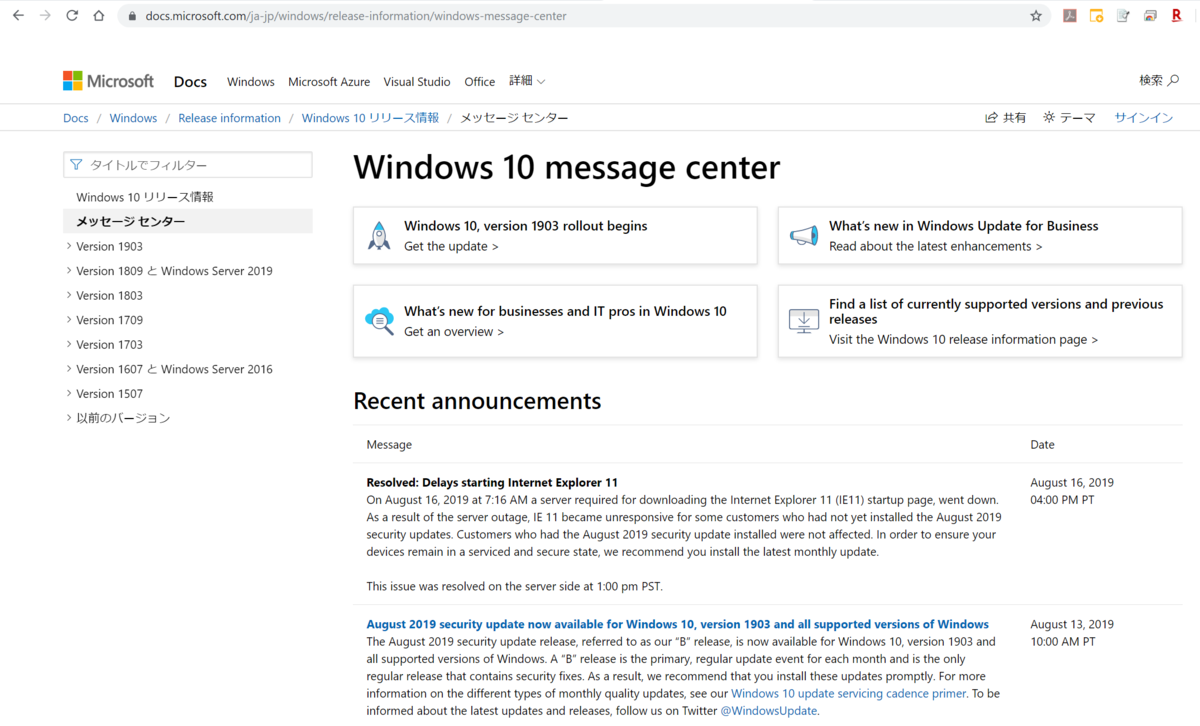
Task: Click Get an overview link
Action: 454,331
